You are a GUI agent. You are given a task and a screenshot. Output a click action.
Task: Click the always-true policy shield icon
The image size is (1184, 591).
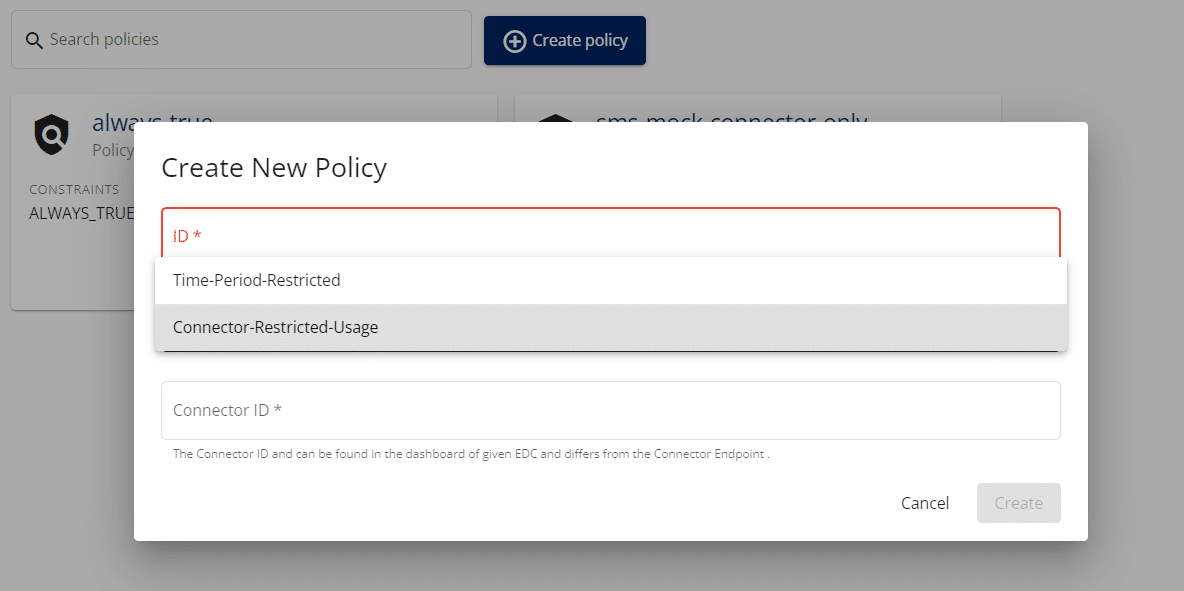[51, 134]
